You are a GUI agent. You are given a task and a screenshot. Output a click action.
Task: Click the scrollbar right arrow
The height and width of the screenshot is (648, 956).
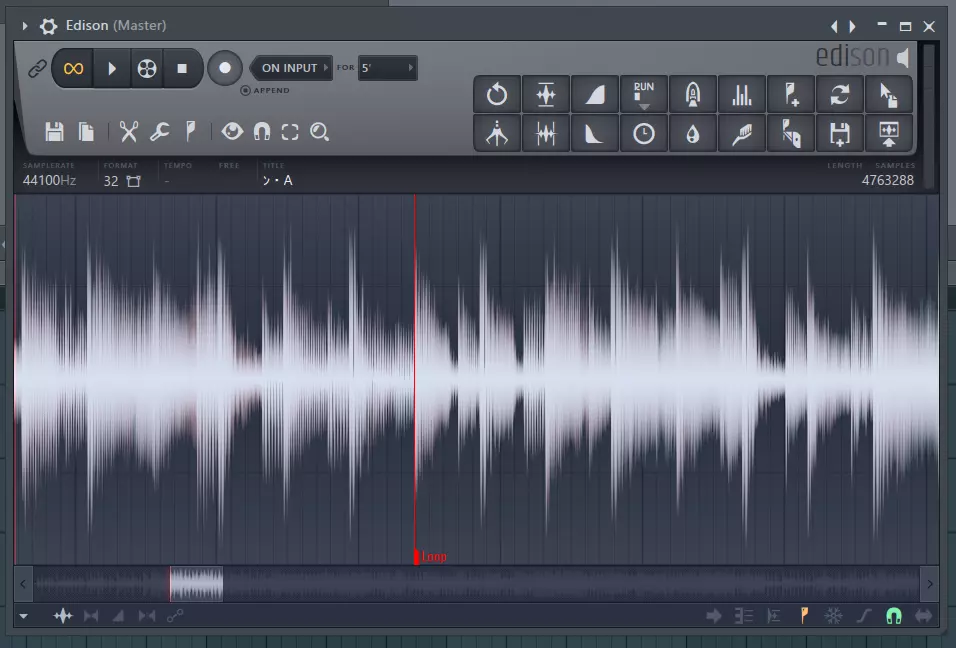tap(930, 584)
